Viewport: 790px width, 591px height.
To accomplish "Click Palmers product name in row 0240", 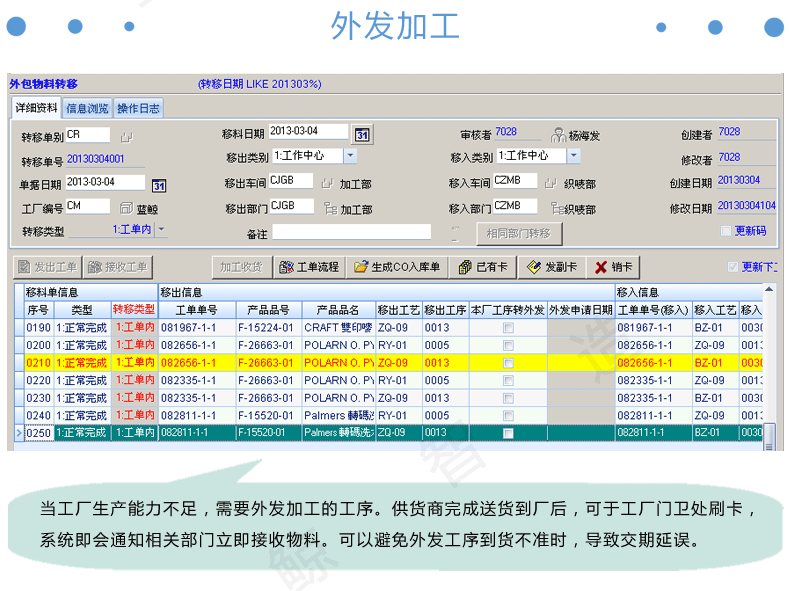I will coord(339,416).
